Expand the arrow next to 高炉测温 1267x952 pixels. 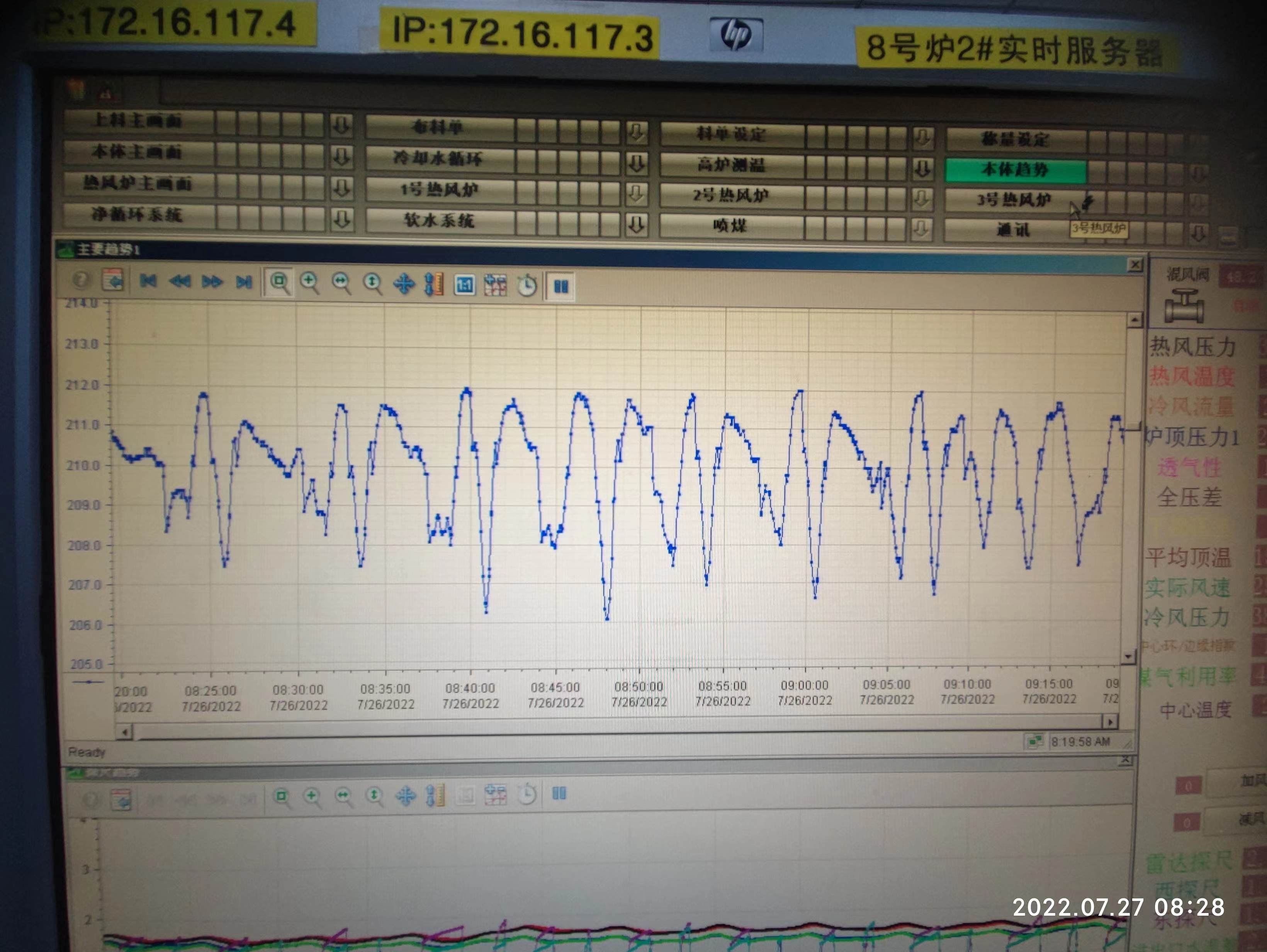click(x=922, y=168)
